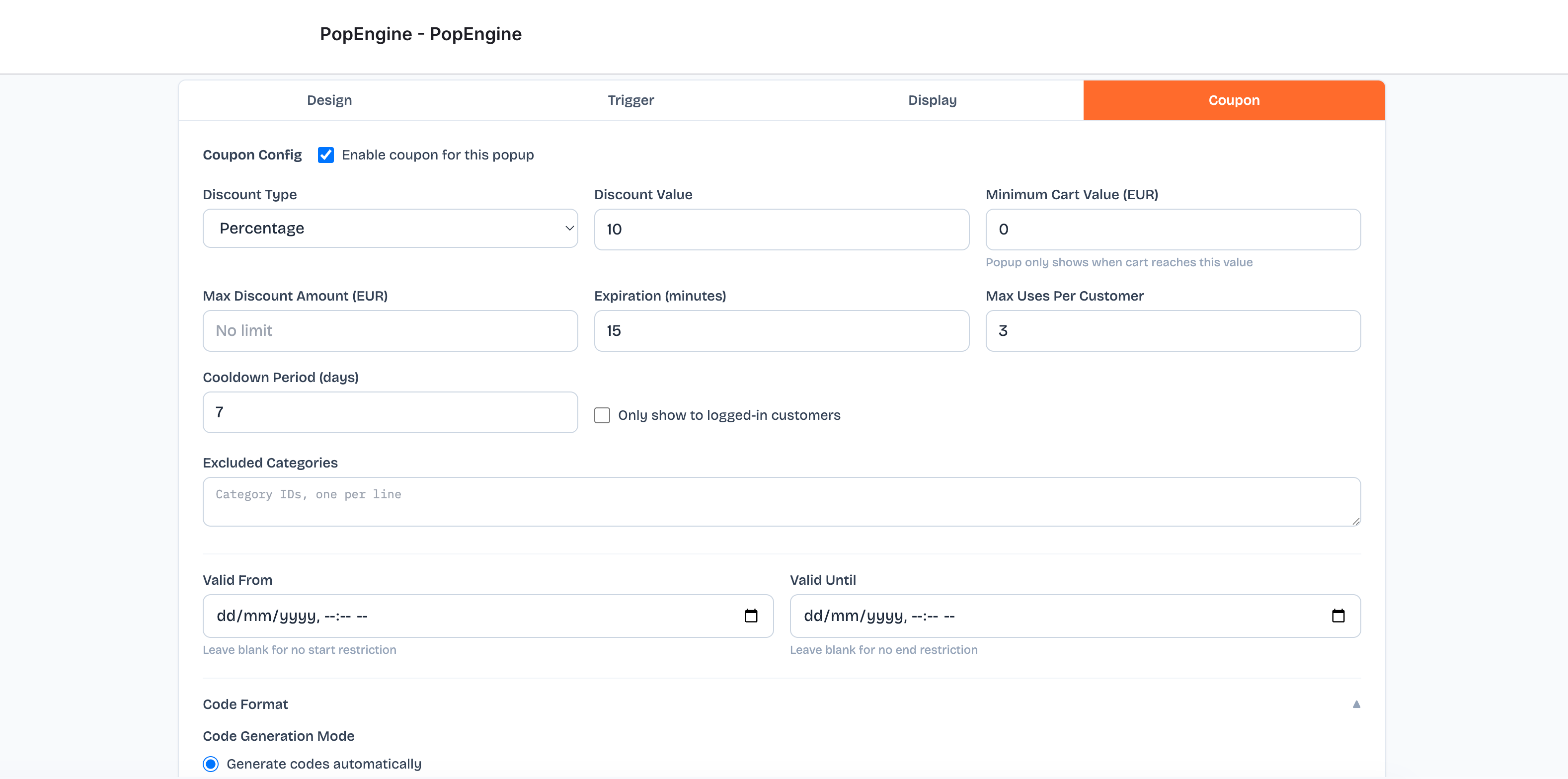Open the Valid From calendar picker icon
Image resolution: width=1568 pixels, height=779 pixels.
[751, 616]
